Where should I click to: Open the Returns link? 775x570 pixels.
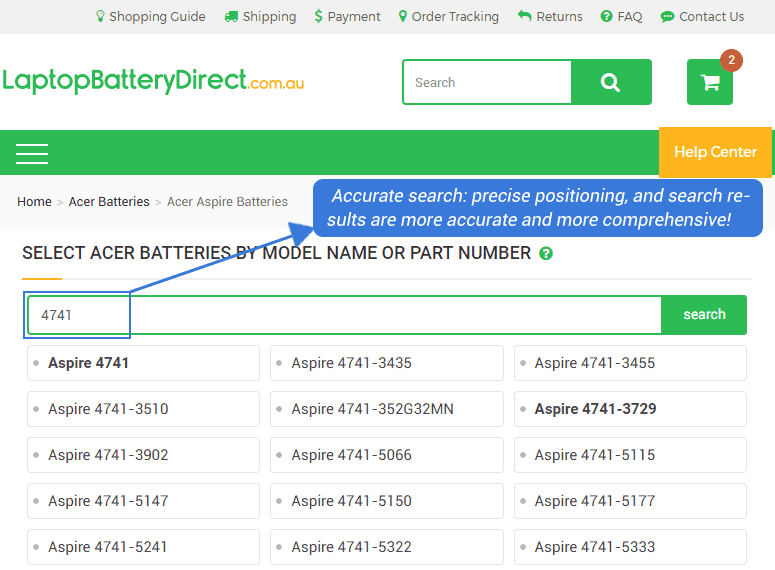coord(550,17)
